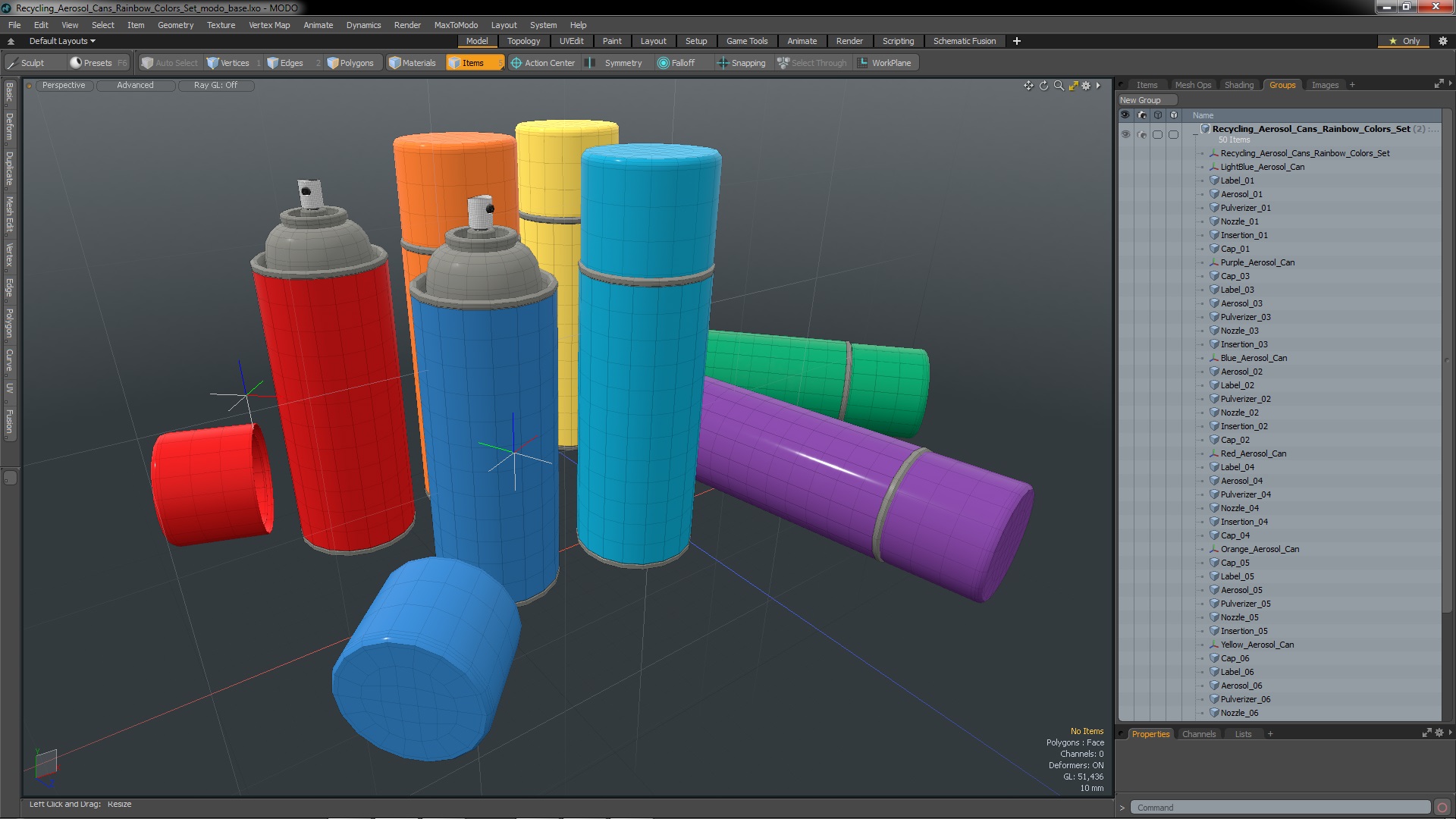Switch to the Topology layout tab
Image resolution: width=1456 pixels, height=819 pixels.
pos(523,41)
